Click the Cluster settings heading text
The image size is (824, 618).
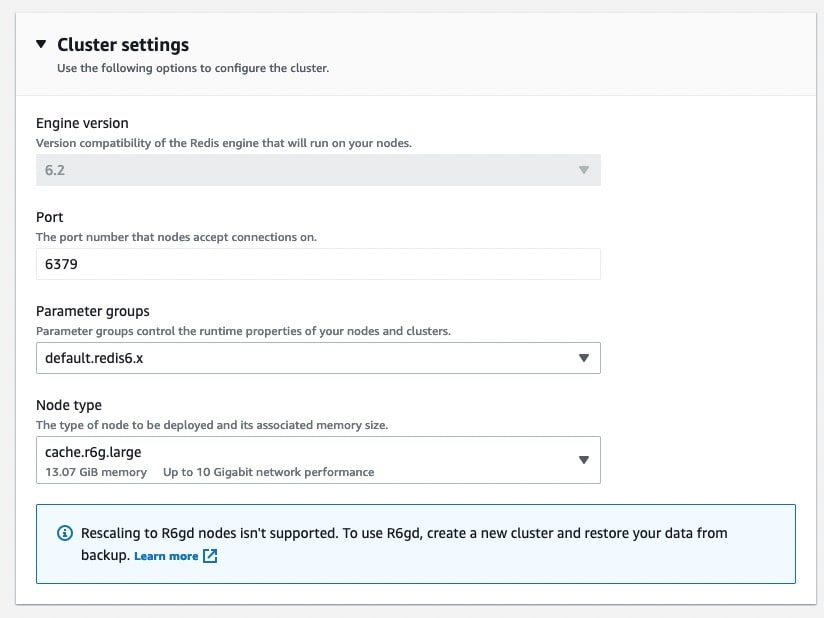(123, 44)
